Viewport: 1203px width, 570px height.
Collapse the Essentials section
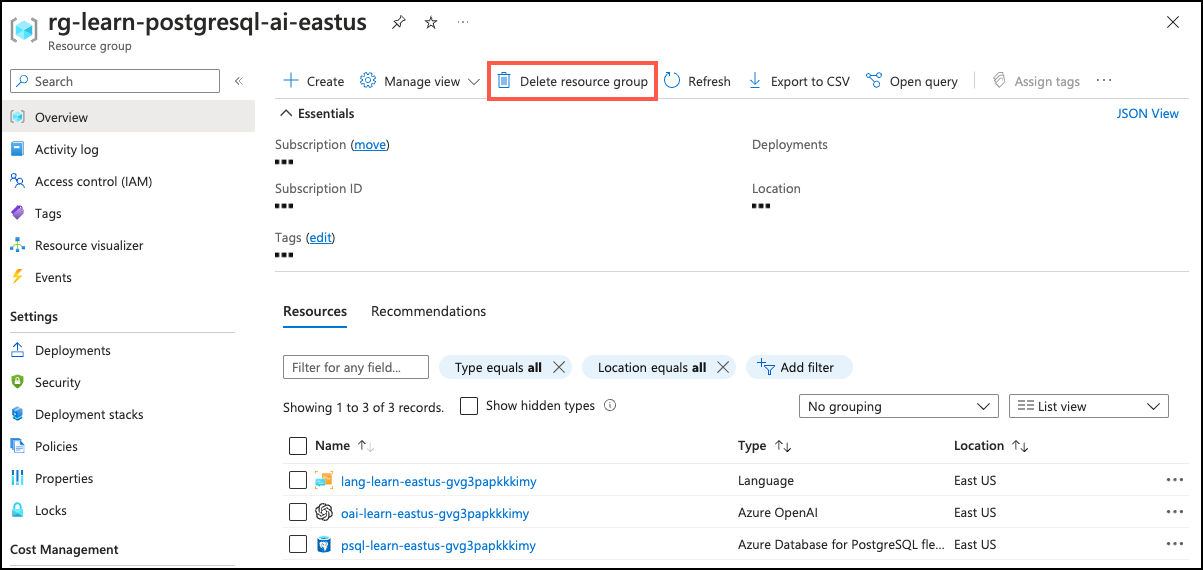point(286,113)
